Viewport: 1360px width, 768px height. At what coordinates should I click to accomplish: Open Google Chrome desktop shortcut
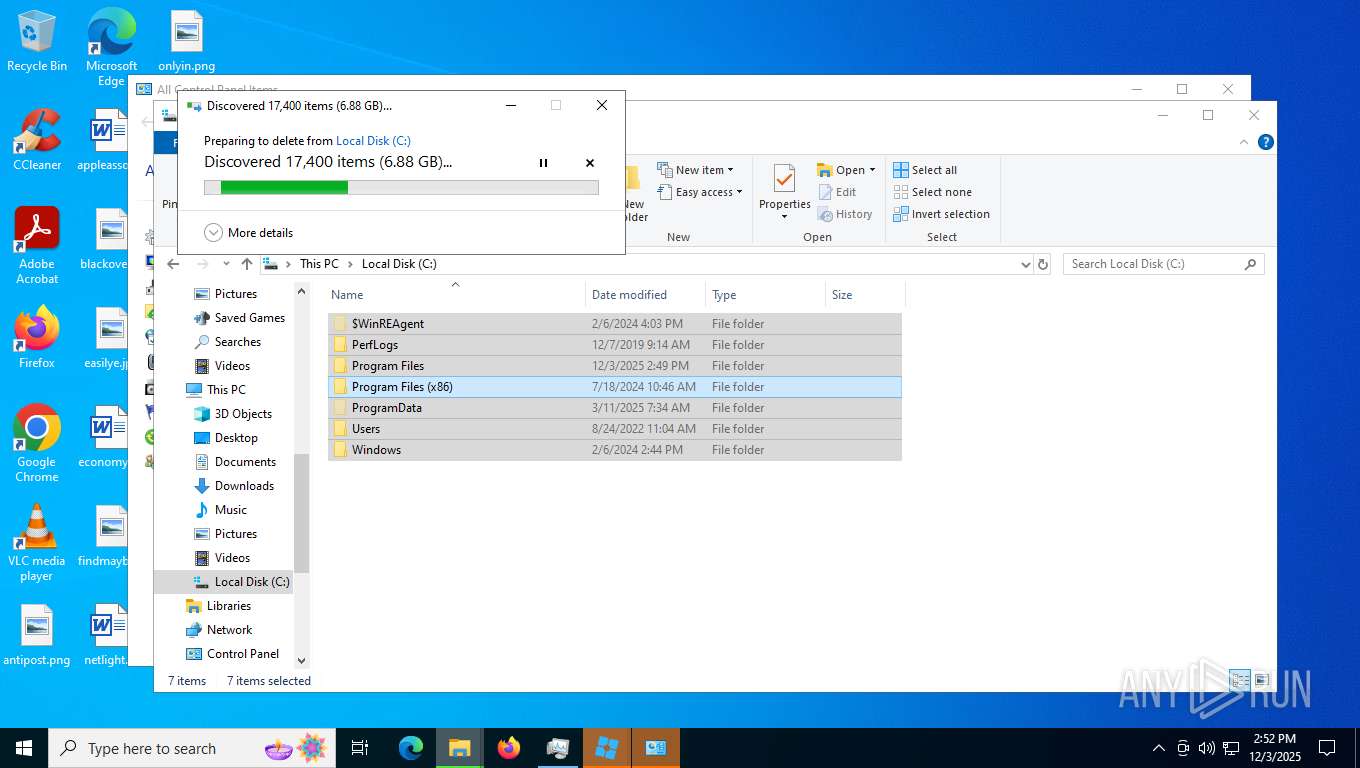click(37, 443)
